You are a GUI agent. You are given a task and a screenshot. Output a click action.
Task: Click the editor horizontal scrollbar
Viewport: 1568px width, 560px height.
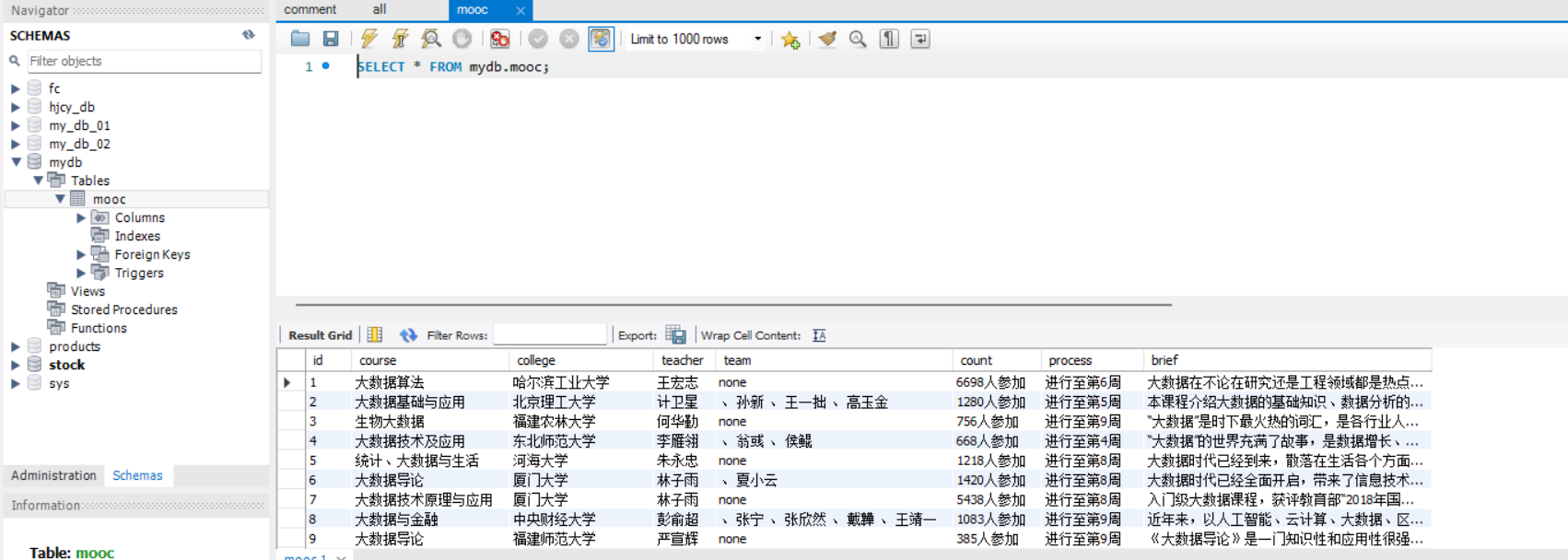733,304
